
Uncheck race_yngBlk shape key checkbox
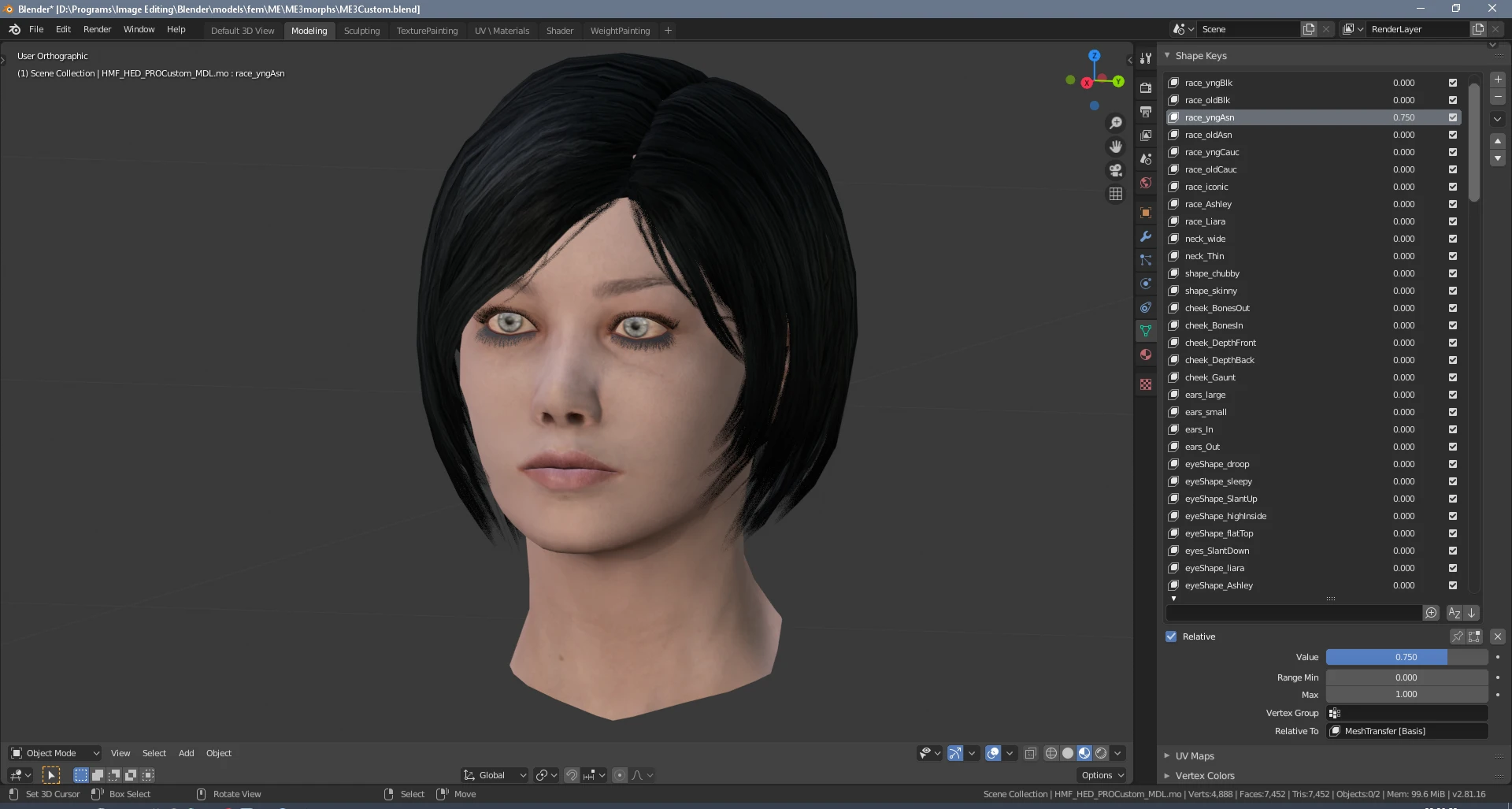pos(1453,83)
